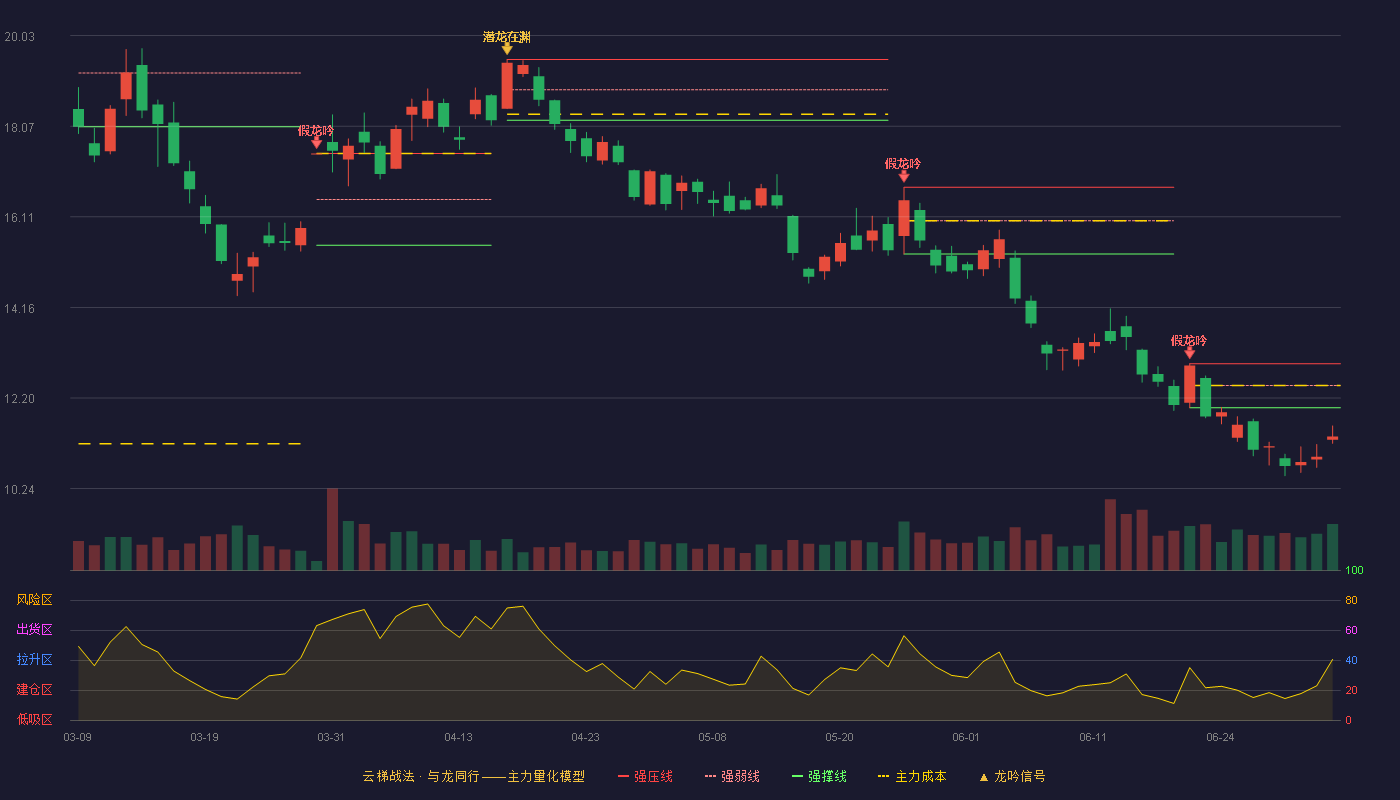Click the yellow 潜龙在渊 arrow marker
The image size is (1400, 800).
[x=507, y=48]
